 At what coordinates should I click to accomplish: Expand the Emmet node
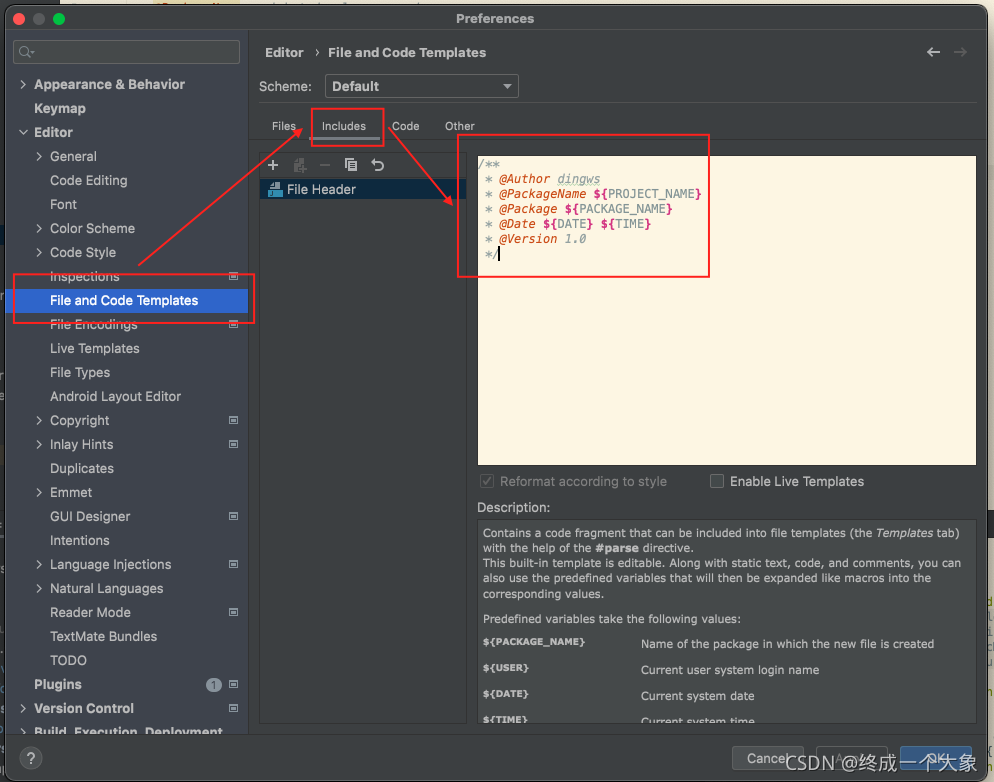tap(39, 492)
